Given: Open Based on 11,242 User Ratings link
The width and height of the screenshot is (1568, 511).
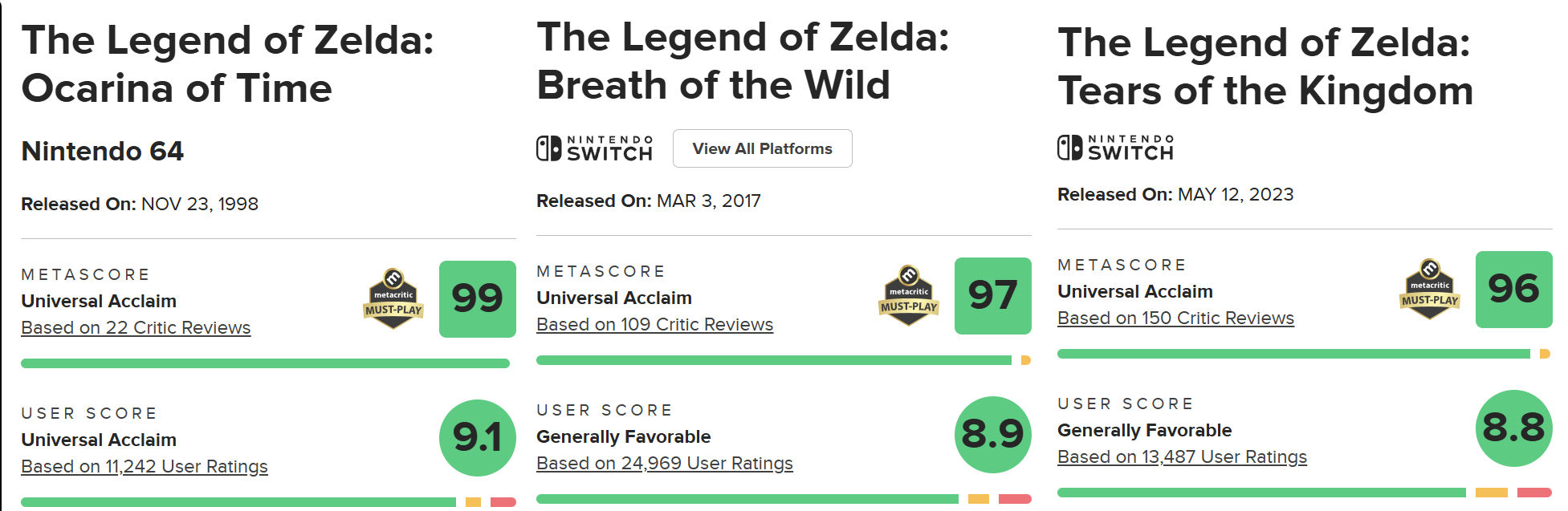Looking at the screenshot, I should coord(145,467).
